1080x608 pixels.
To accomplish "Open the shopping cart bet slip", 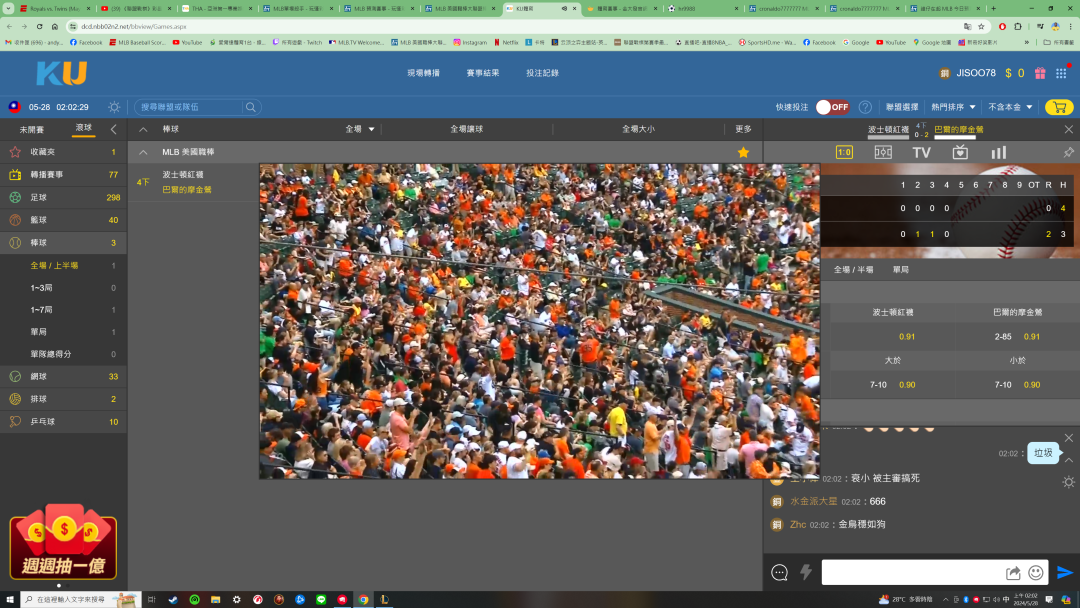I will coord(1059,107).
